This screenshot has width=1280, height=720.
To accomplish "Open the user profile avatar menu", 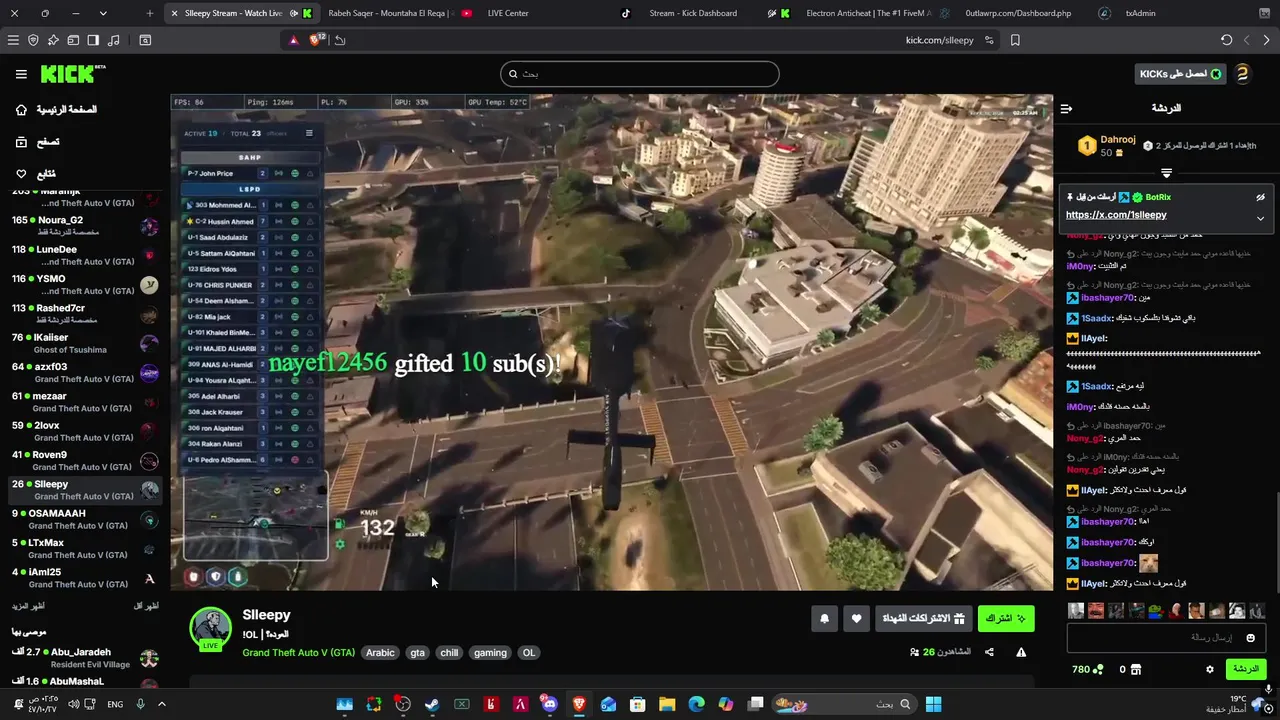I will [x=1243, y=73].
